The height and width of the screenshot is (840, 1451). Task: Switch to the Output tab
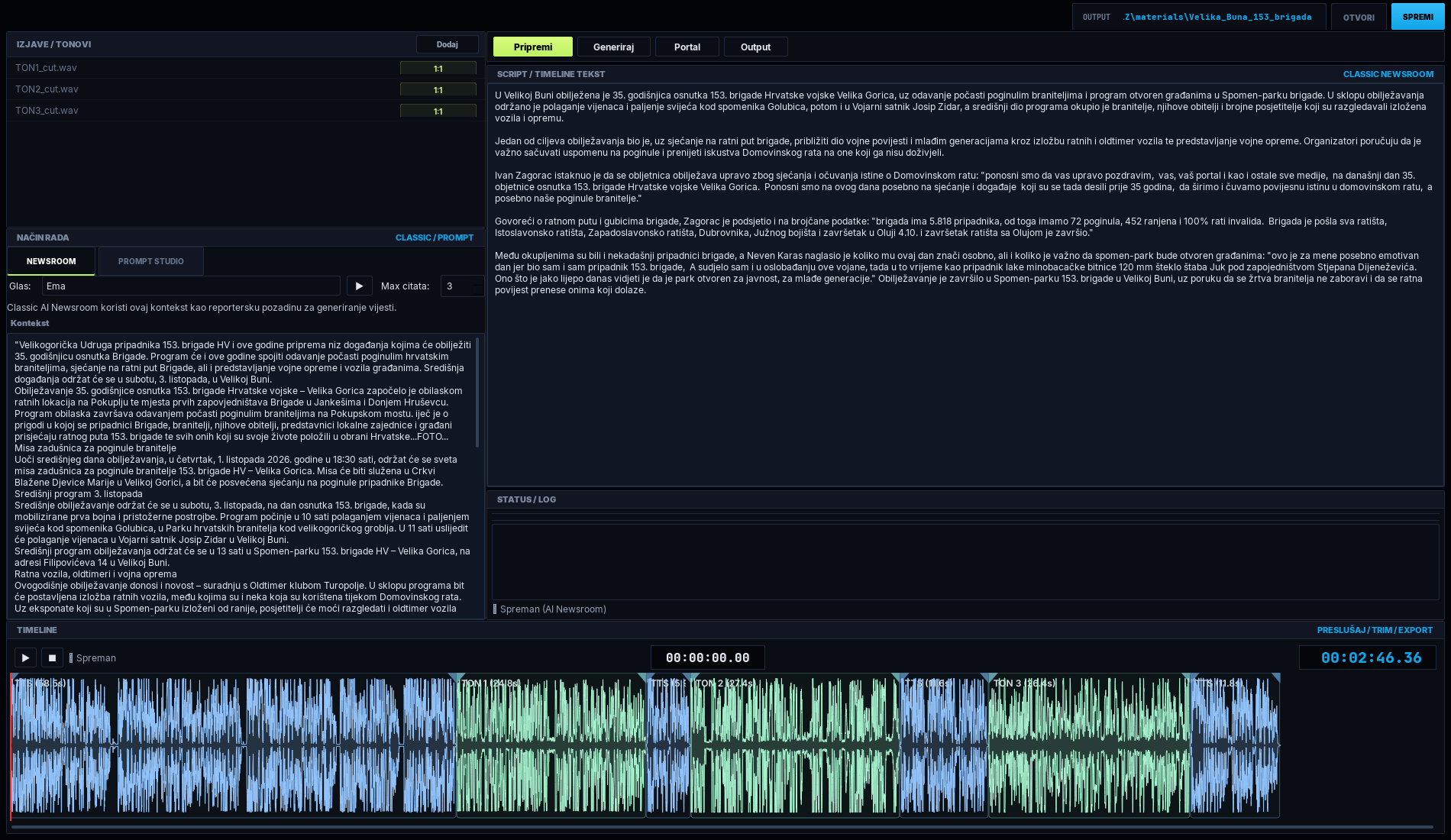[756, 47]
